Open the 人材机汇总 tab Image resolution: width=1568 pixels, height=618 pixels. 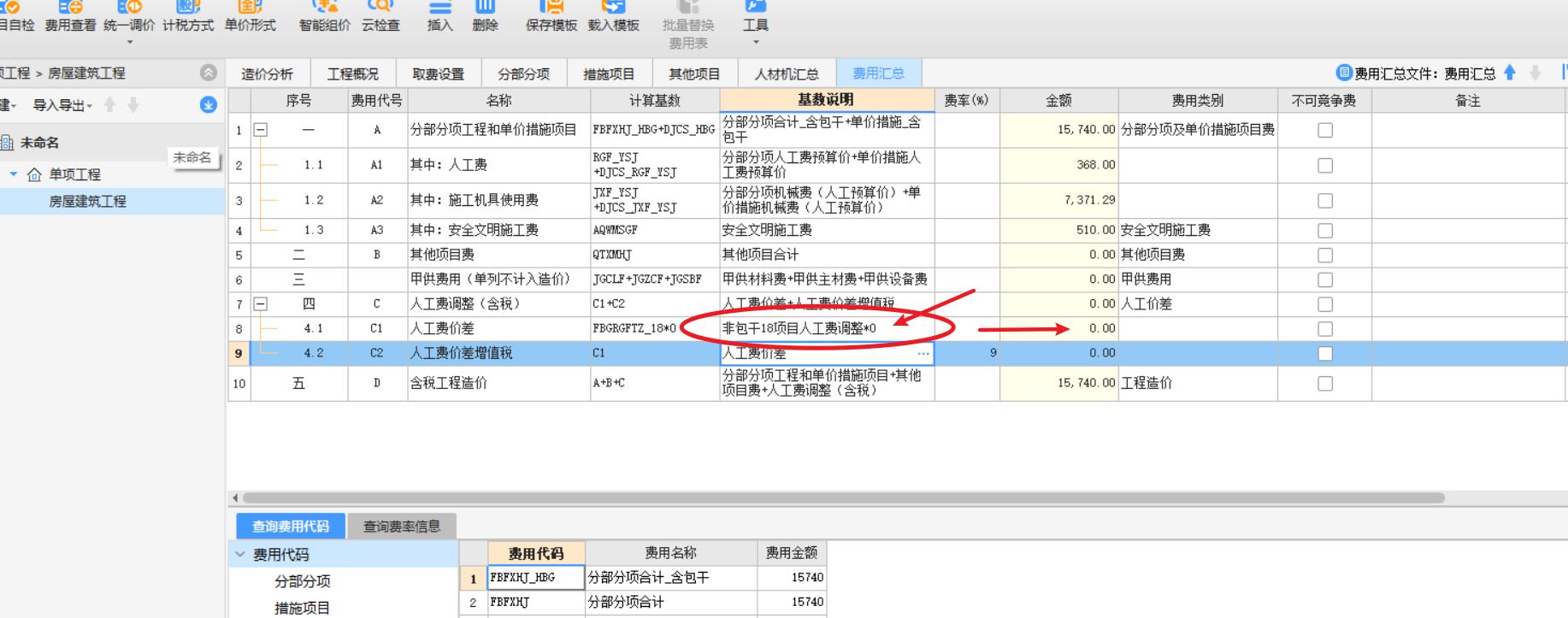(787, 74)
